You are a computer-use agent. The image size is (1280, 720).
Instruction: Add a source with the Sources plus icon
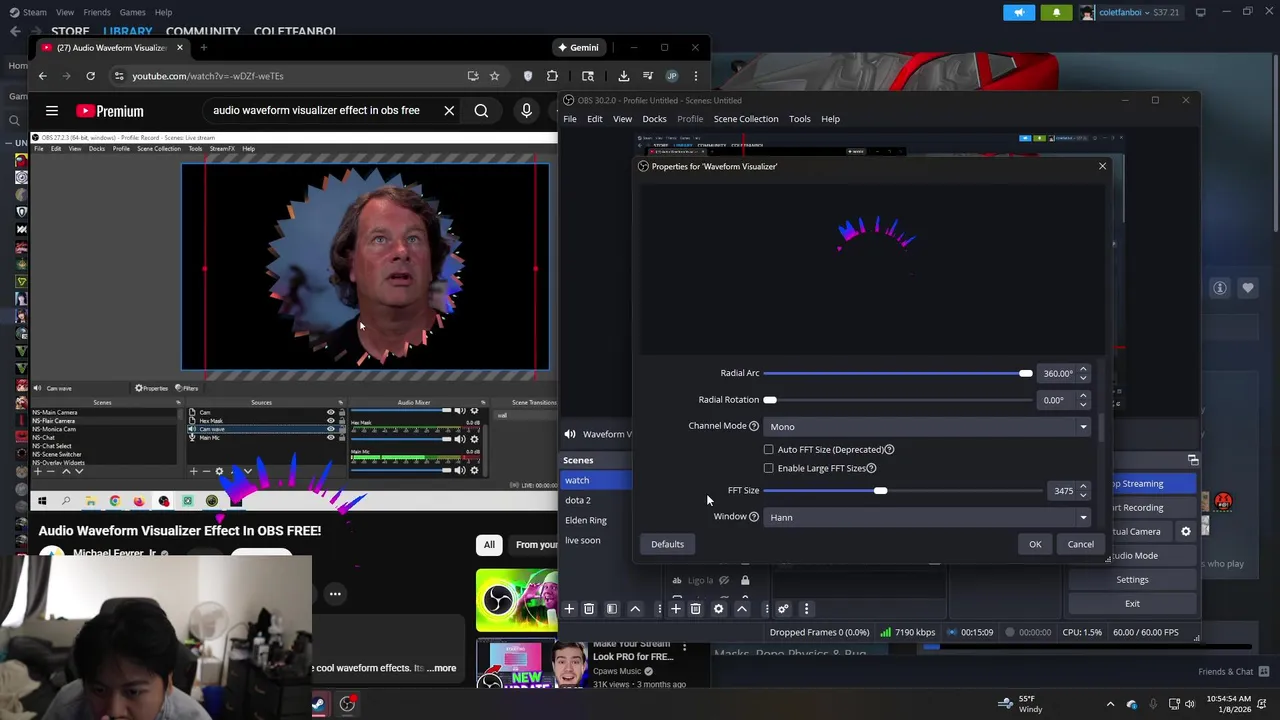point(676,609)
